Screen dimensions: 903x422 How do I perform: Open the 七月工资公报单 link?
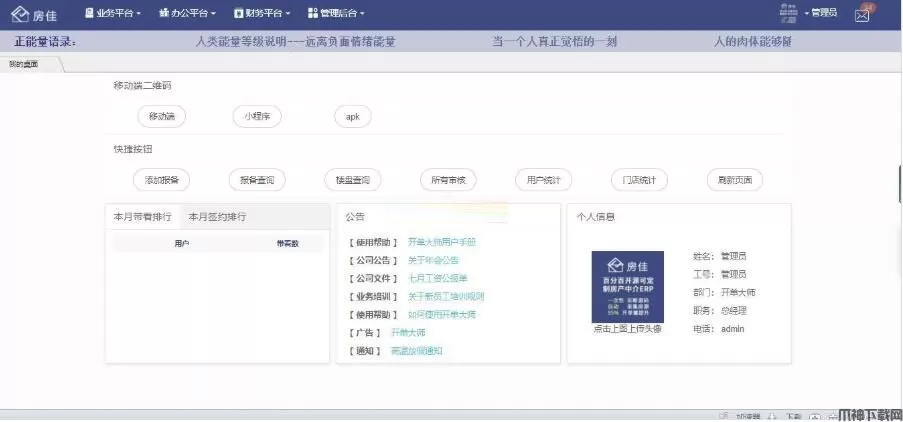pos(437,278)
